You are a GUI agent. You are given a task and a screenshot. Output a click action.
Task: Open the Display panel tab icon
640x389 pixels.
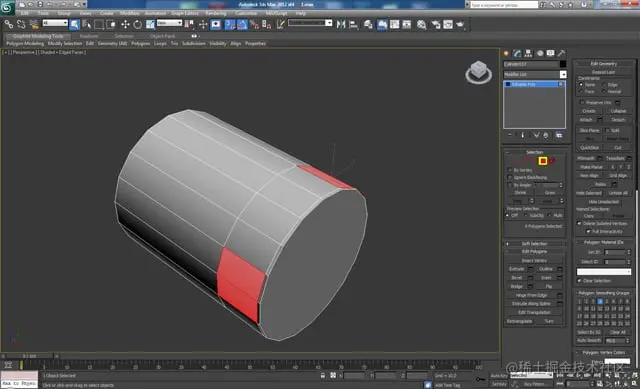pyautogui.click(x=551, y=53)
